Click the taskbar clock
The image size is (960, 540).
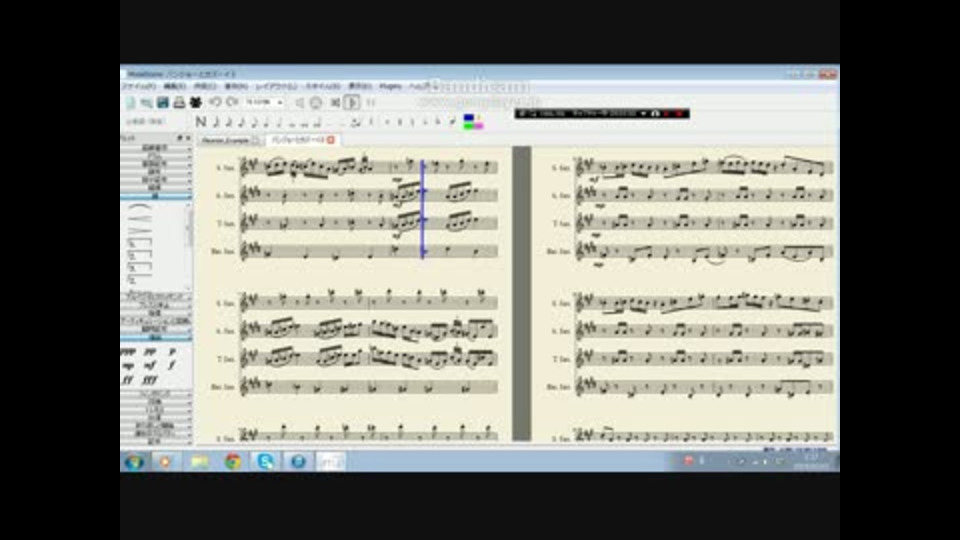(x=812, y=461)
